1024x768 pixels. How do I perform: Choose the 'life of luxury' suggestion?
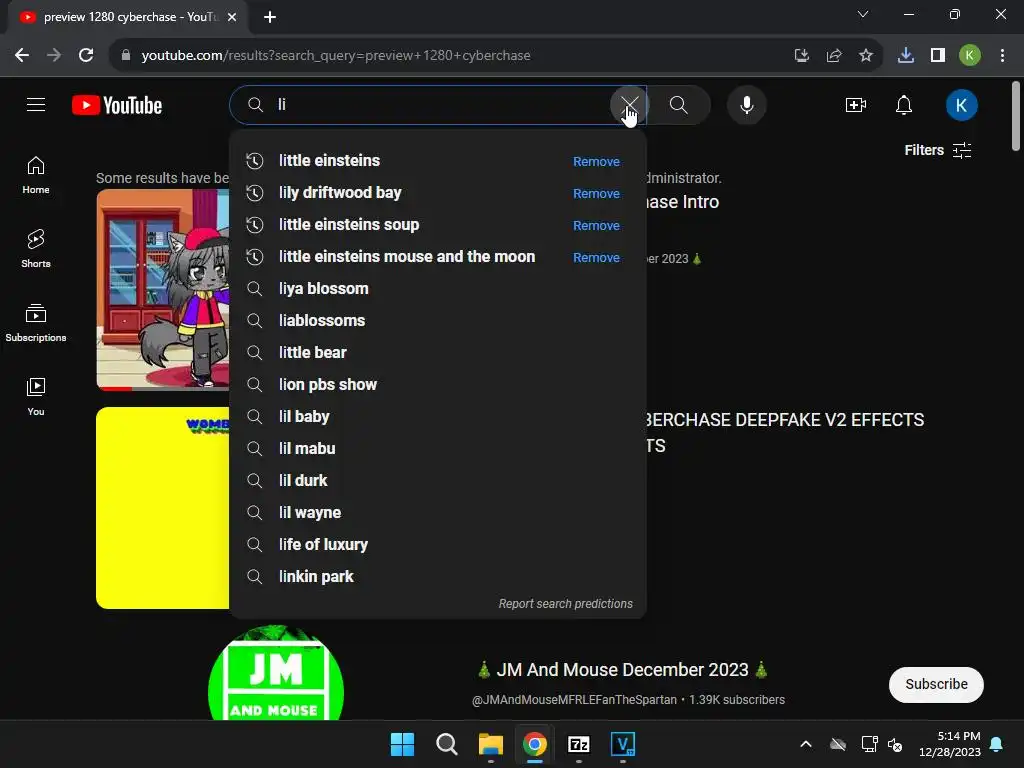click(x=438, y=545)
